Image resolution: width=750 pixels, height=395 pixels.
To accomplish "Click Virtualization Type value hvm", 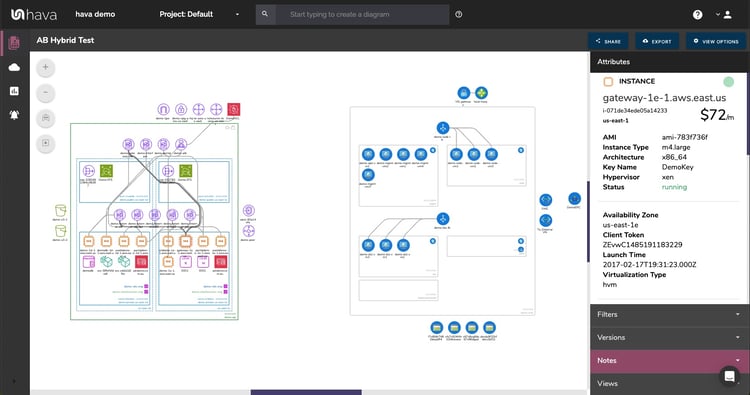I will [609, 285].
